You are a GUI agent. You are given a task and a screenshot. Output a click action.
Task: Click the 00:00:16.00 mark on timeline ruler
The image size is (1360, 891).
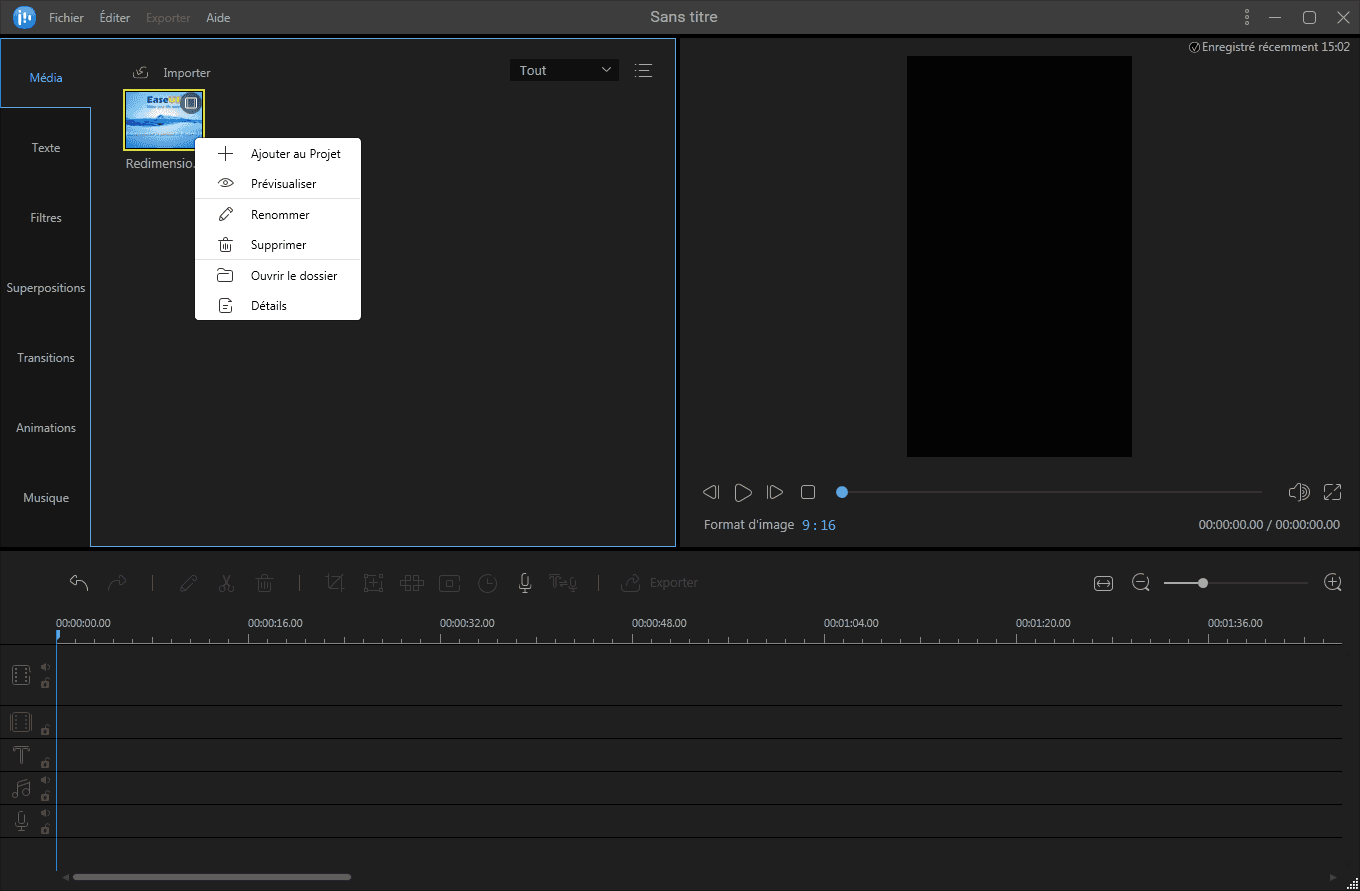tap(275, 623)
